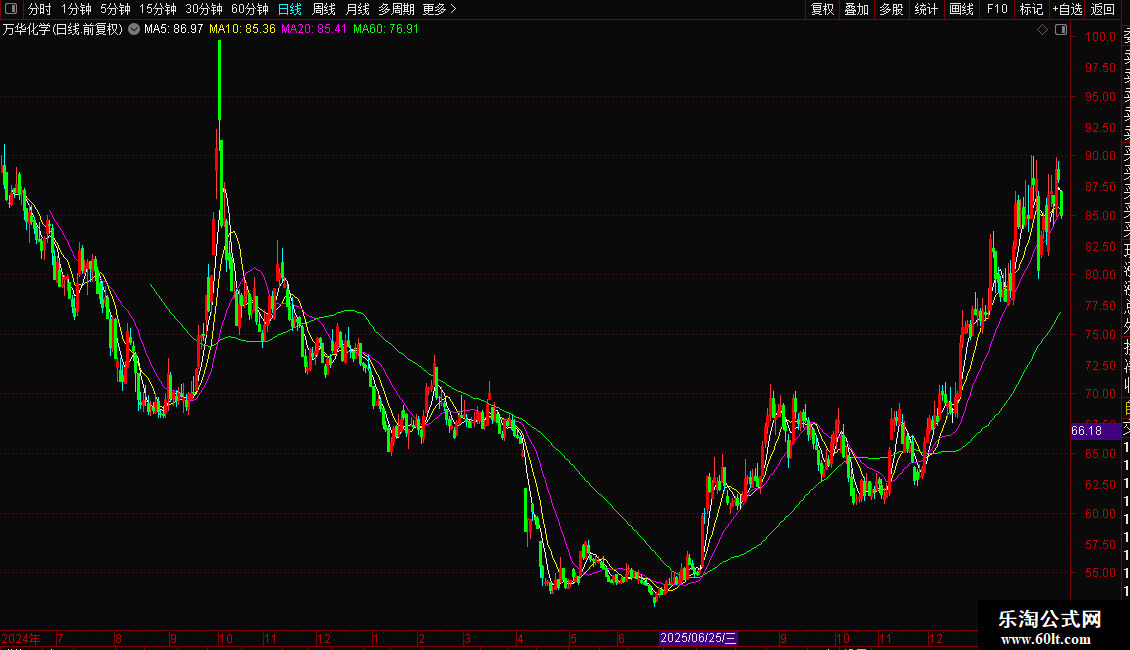Select the 30分钟 period tab
The width and height of the screenshot is (1130, 650).
pos(204,9)
